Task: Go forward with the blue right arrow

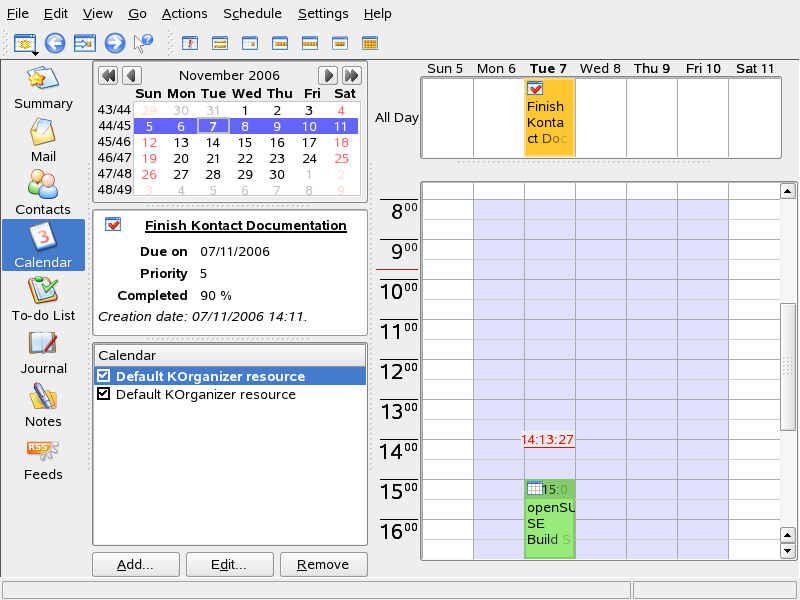Action: click(115, 43)
